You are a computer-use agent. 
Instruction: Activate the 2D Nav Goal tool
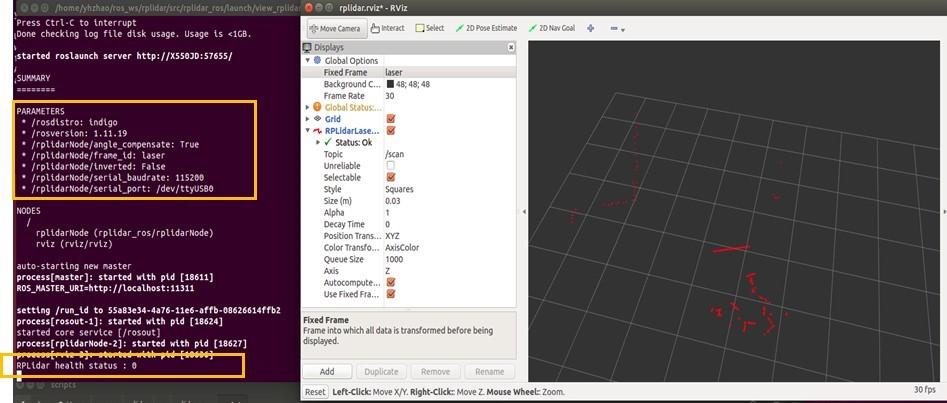[551, 28]
